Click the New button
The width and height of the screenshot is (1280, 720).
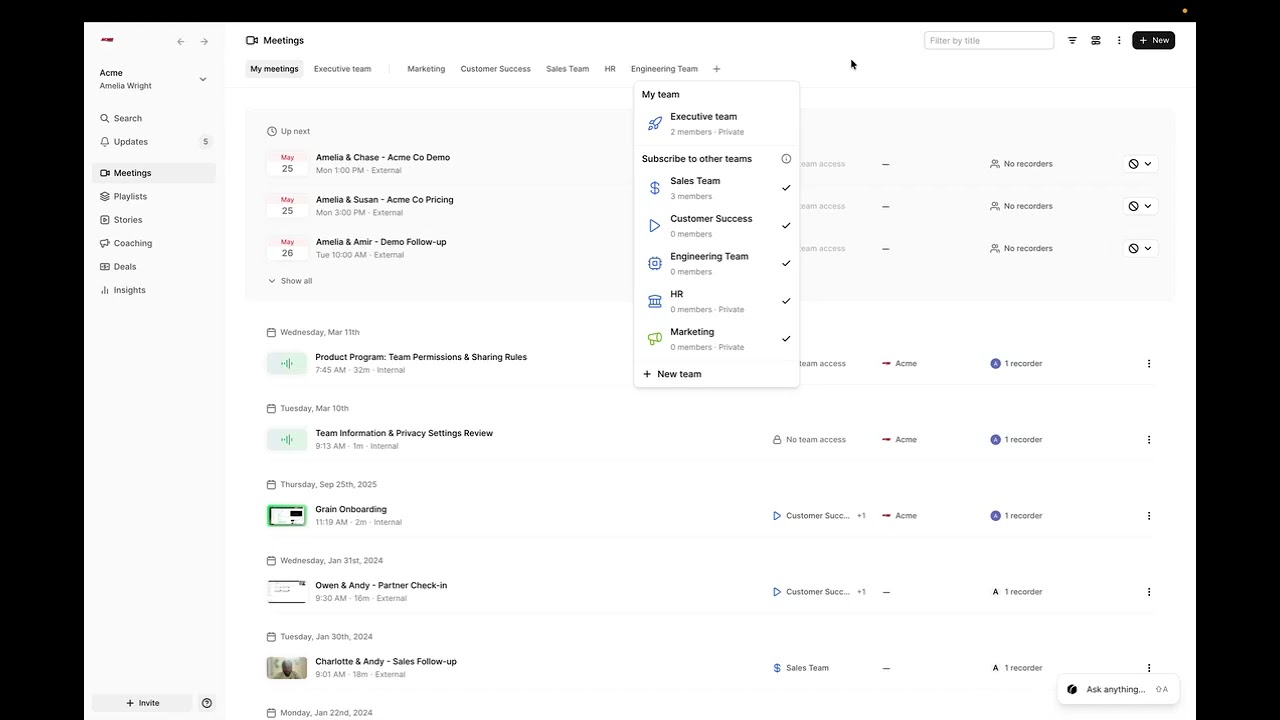[x=1153, y=41]
